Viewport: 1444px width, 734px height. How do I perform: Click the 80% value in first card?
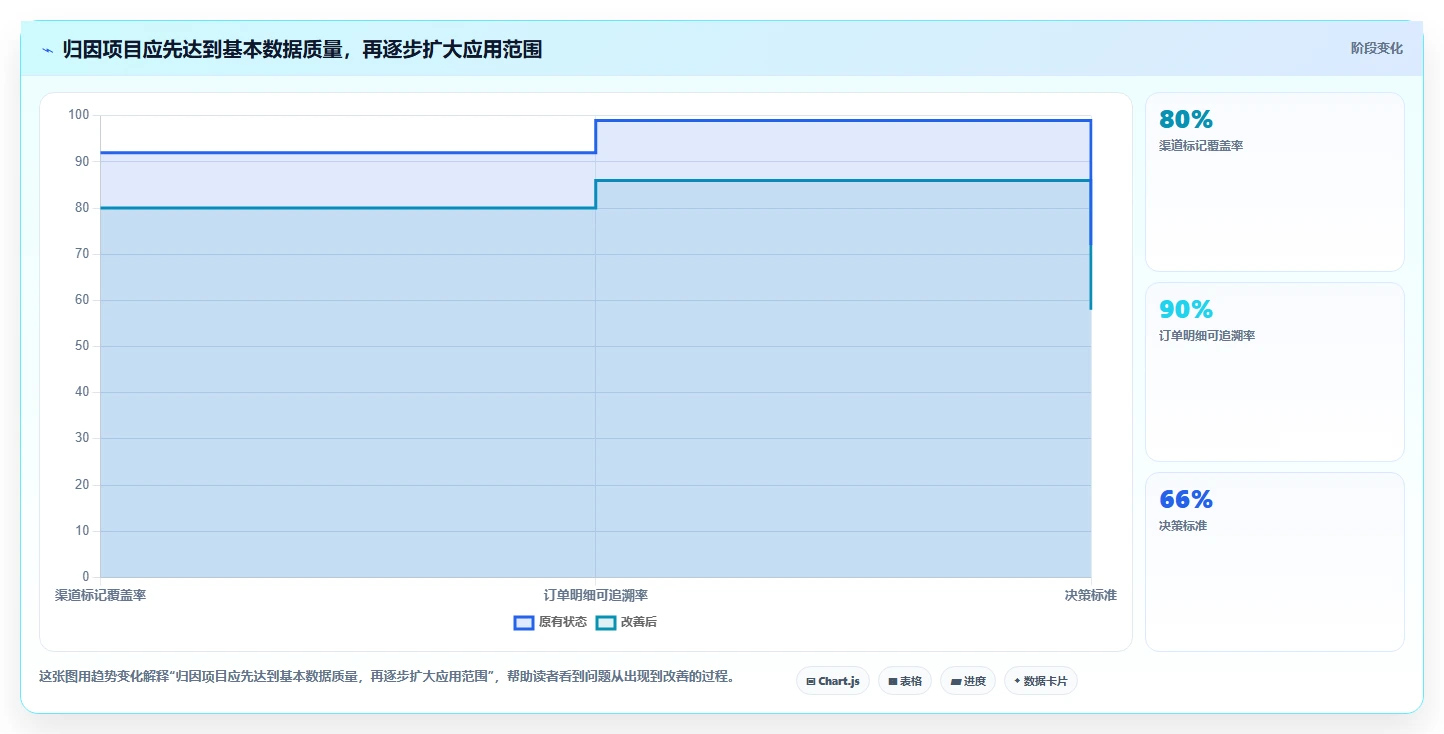pyautogui.click(x=1186, y=119)
